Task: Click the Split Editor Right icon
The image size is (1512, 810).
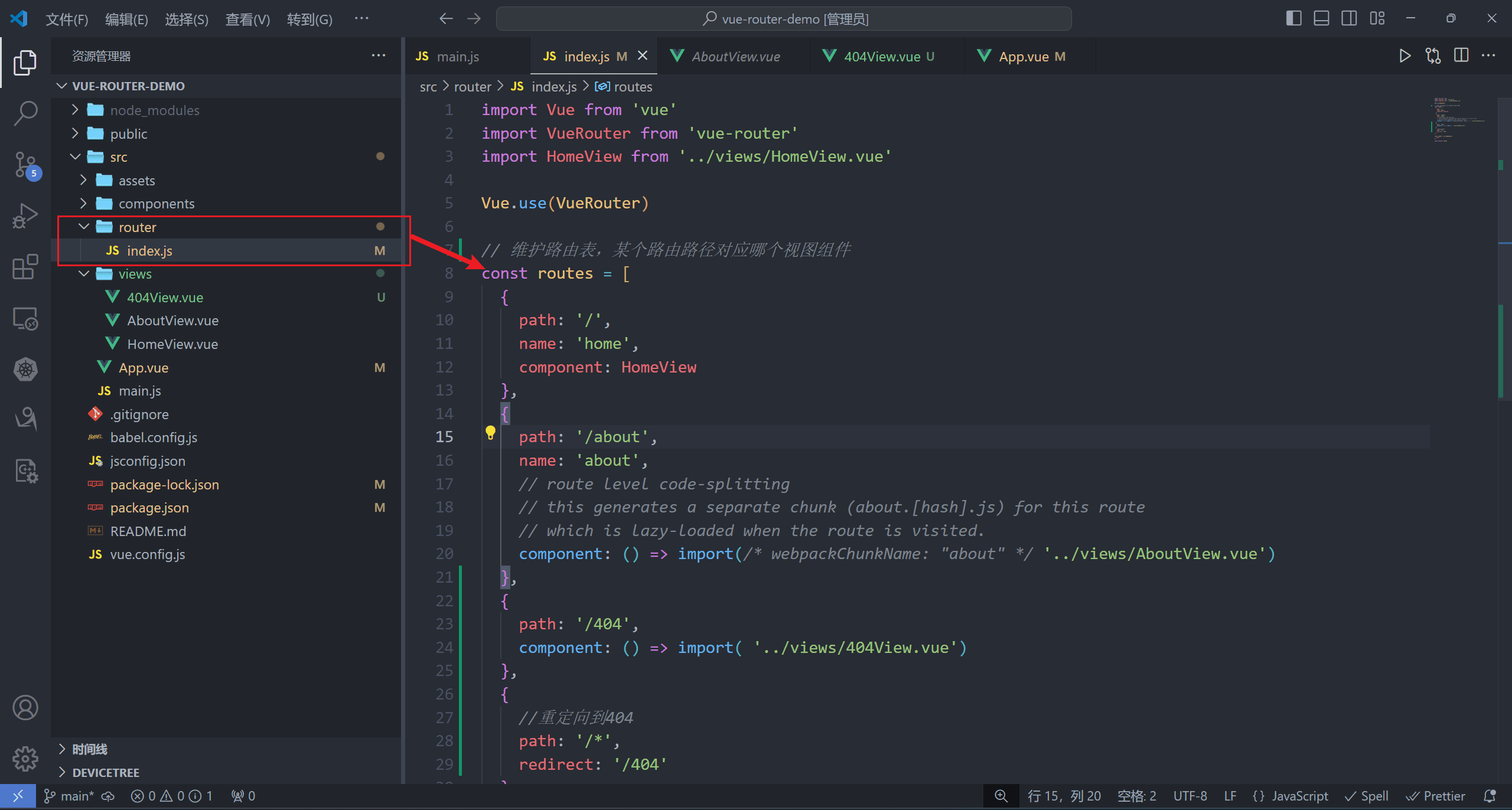Action: (x=1461, y=56)
